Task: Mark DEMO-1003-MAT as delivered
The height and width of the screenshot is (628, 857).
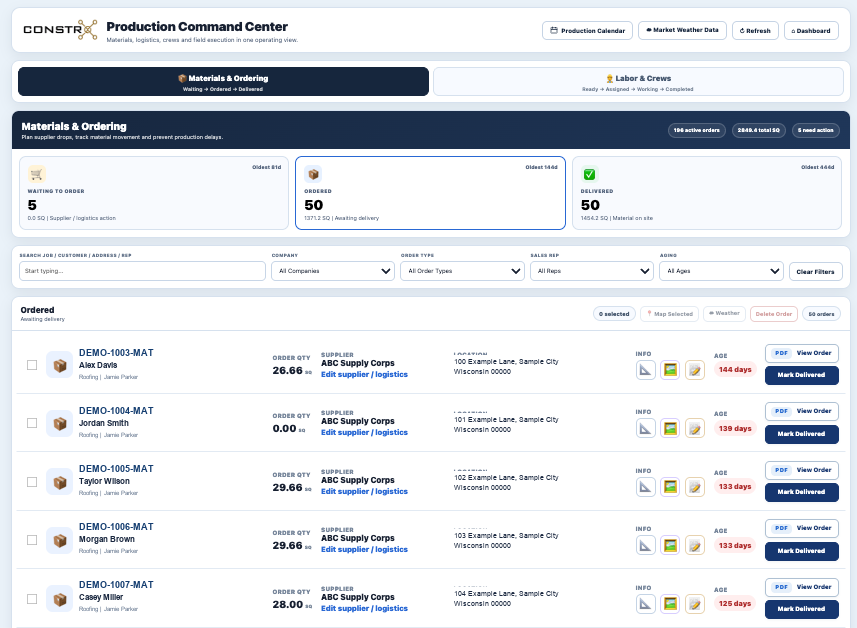Action: (x=801, y=375)
